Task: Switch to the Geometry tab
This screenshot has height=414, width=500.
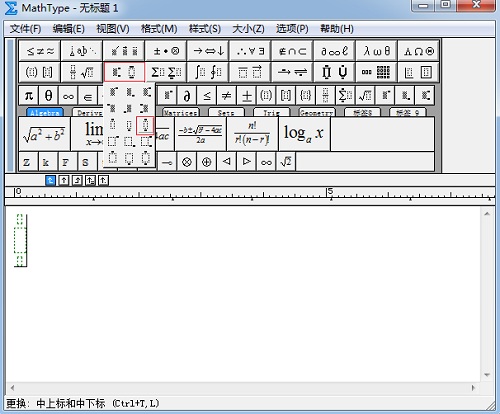Action: click(x=317, y=113)
